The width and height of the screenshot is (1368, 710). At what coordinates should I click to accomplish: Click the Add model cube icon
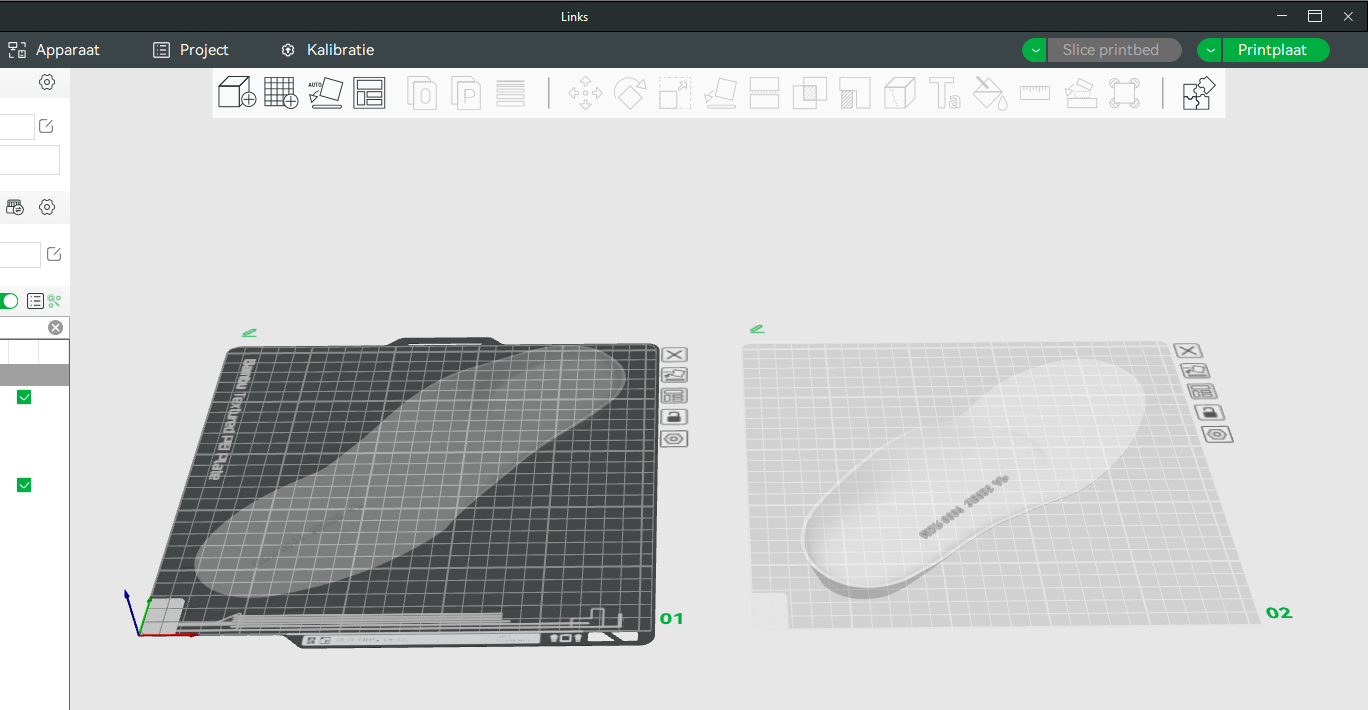point(237,92)
